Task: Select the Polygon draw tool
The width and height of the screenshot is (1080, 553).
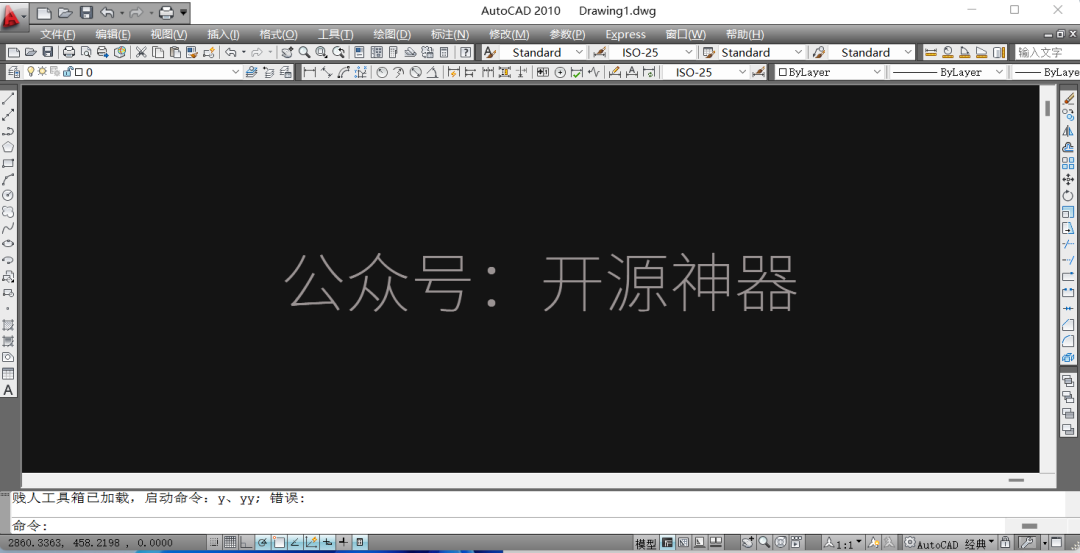Action: (8, 147)
